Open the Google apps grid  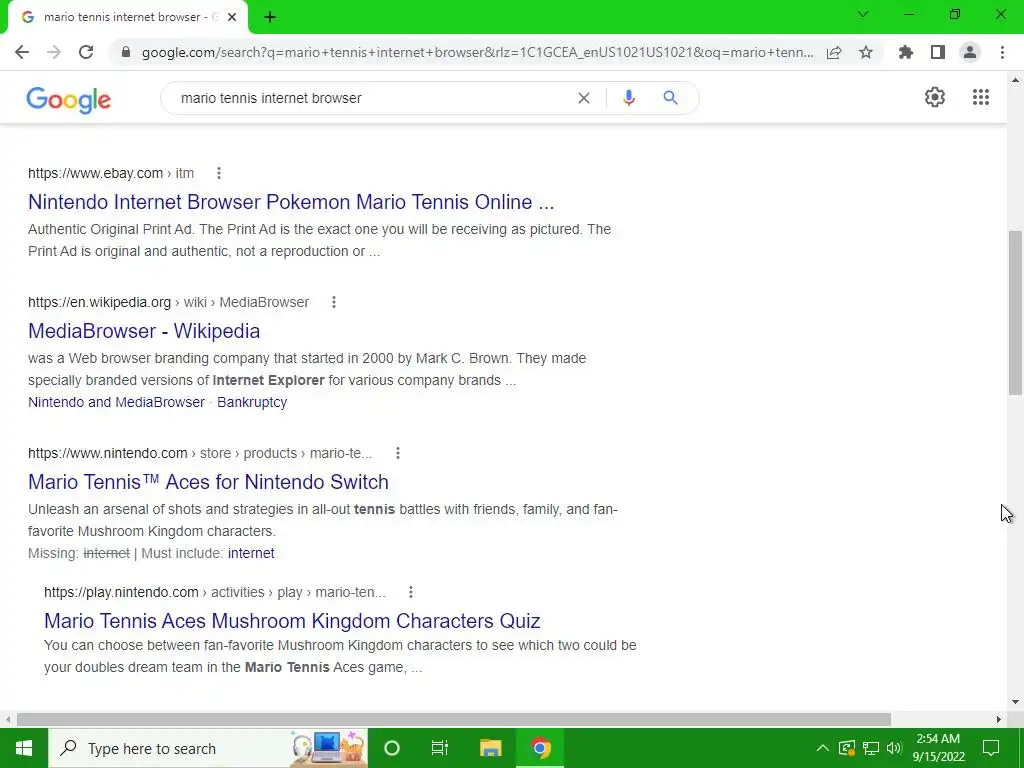981,97
